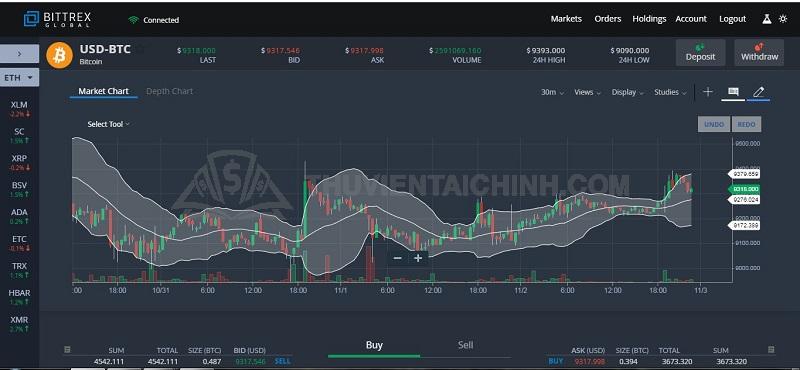Select XMR in the market list

[19, 324]
